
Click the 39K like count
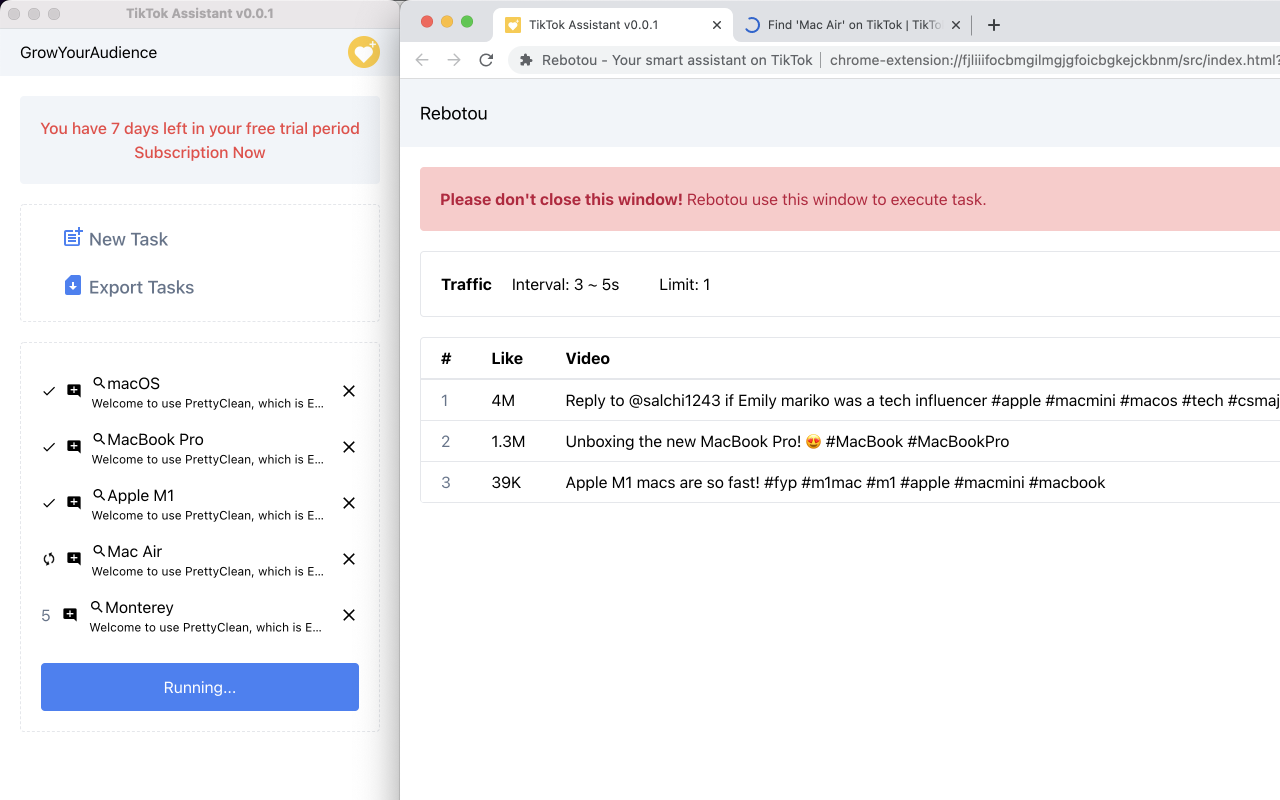coord(506,482)
